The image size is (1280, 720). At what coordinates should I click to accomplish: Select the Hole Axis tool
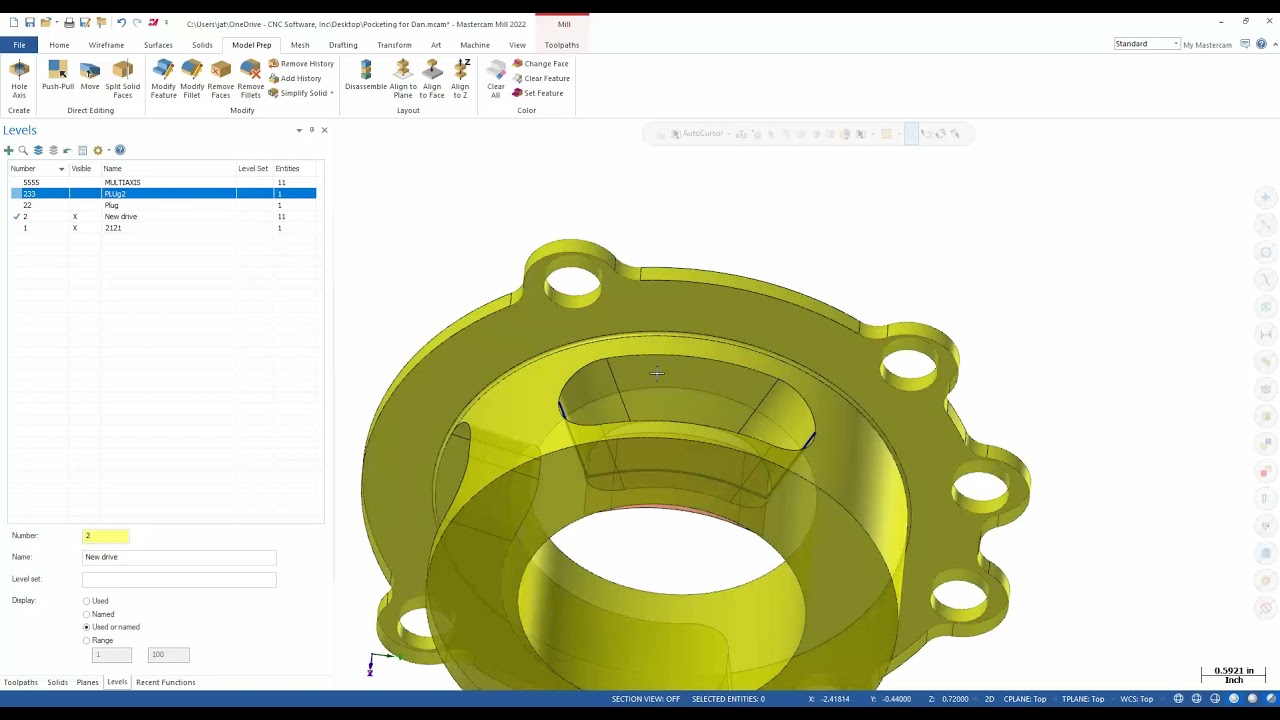click(x=19, y=78)
